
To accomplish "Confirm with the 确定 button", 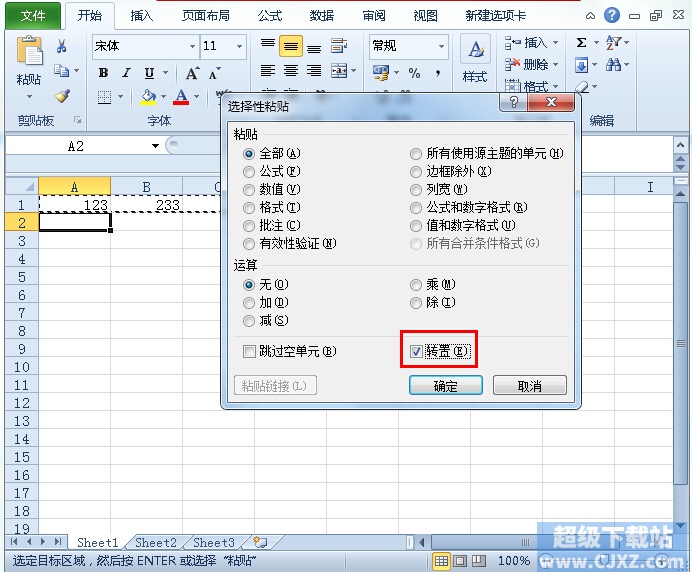I will tap(446, 386).
